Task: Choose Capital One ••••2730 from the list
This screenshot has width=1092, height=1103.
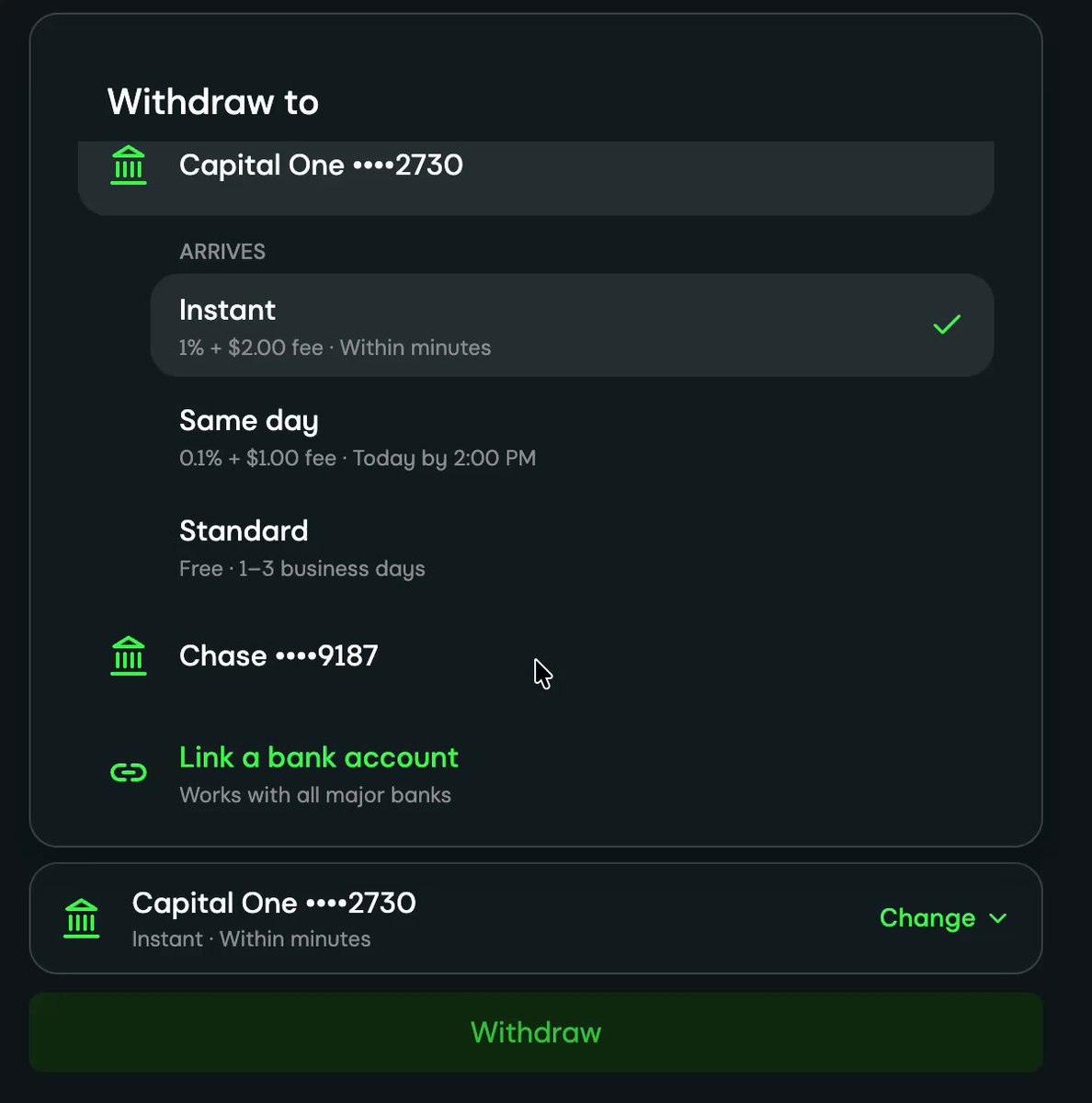Action: tap(536, 175)
